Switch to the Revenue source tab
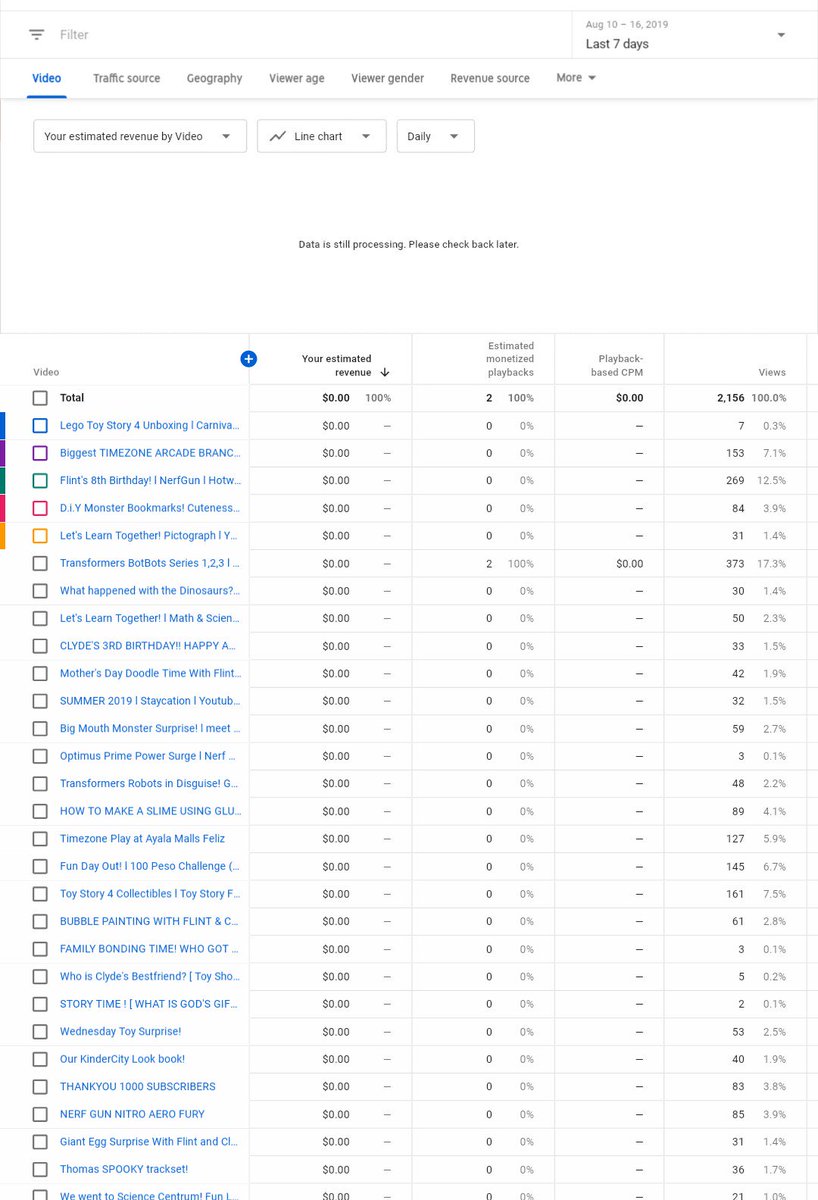 490,78
